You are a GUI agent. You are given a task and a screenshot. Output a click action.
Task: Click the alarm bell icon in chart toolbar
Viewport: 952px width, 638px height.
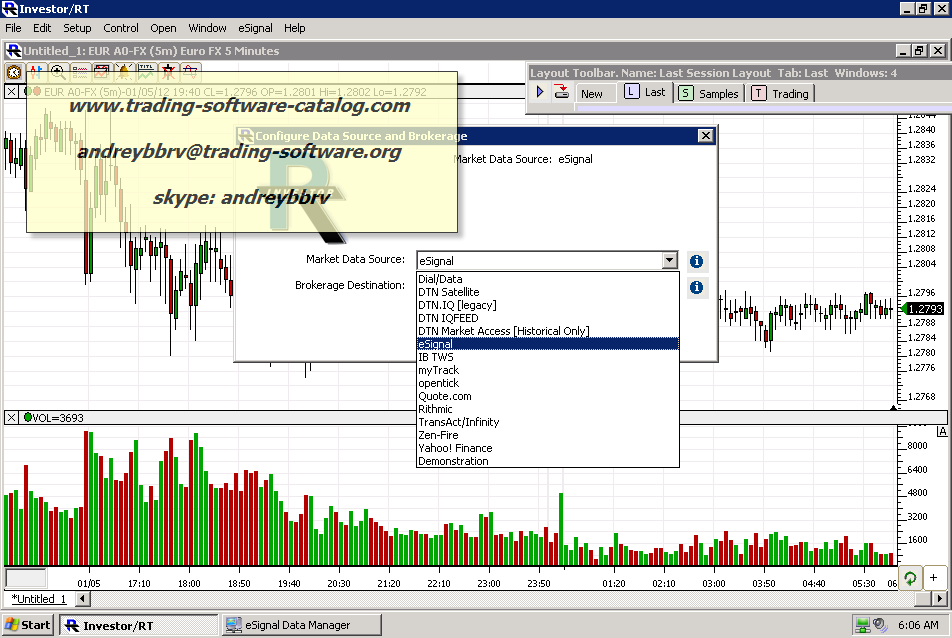click(x=124, y=72)
